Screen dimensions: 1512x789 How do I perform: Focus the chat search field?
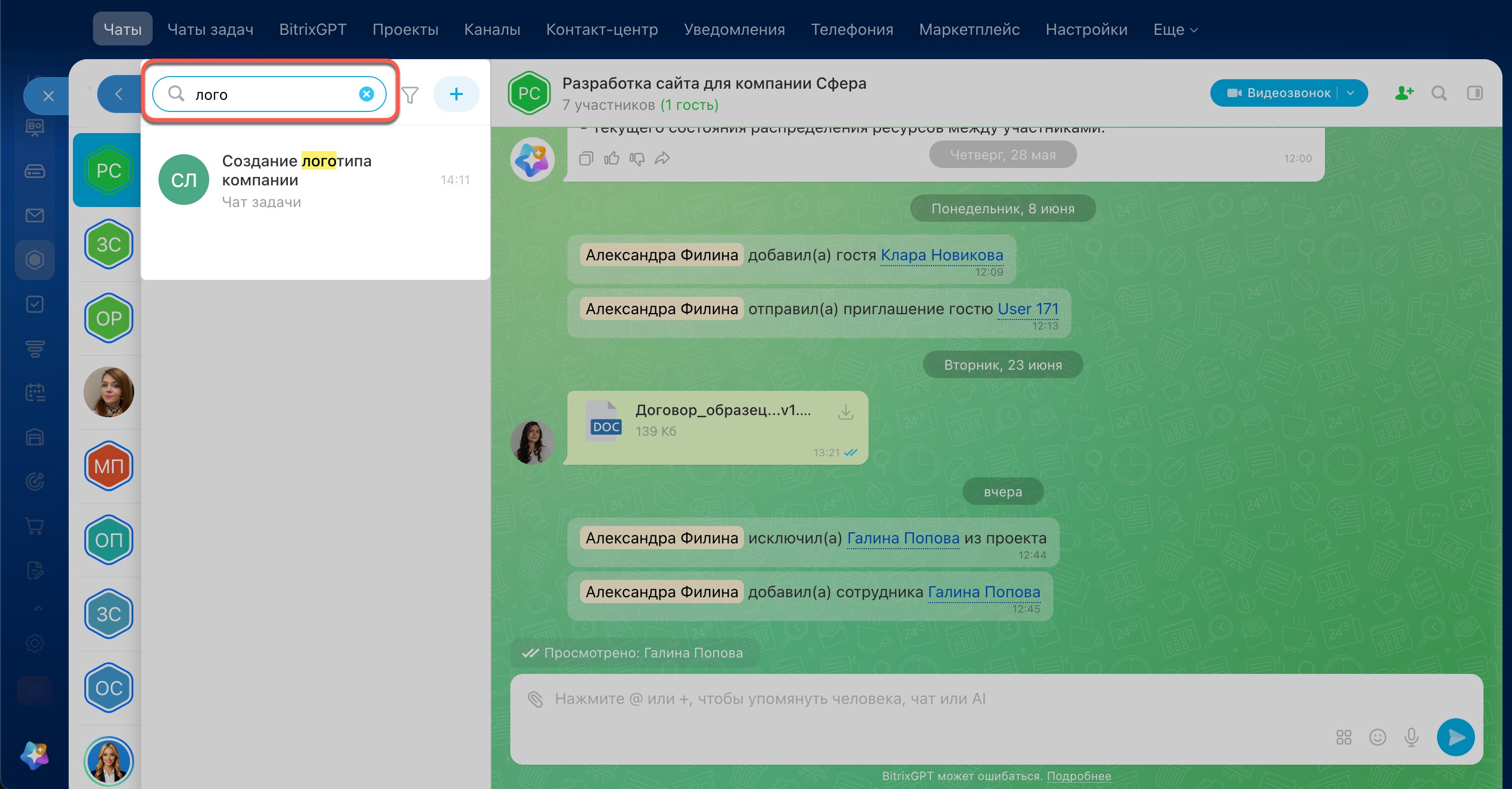[x=269, y=94]
